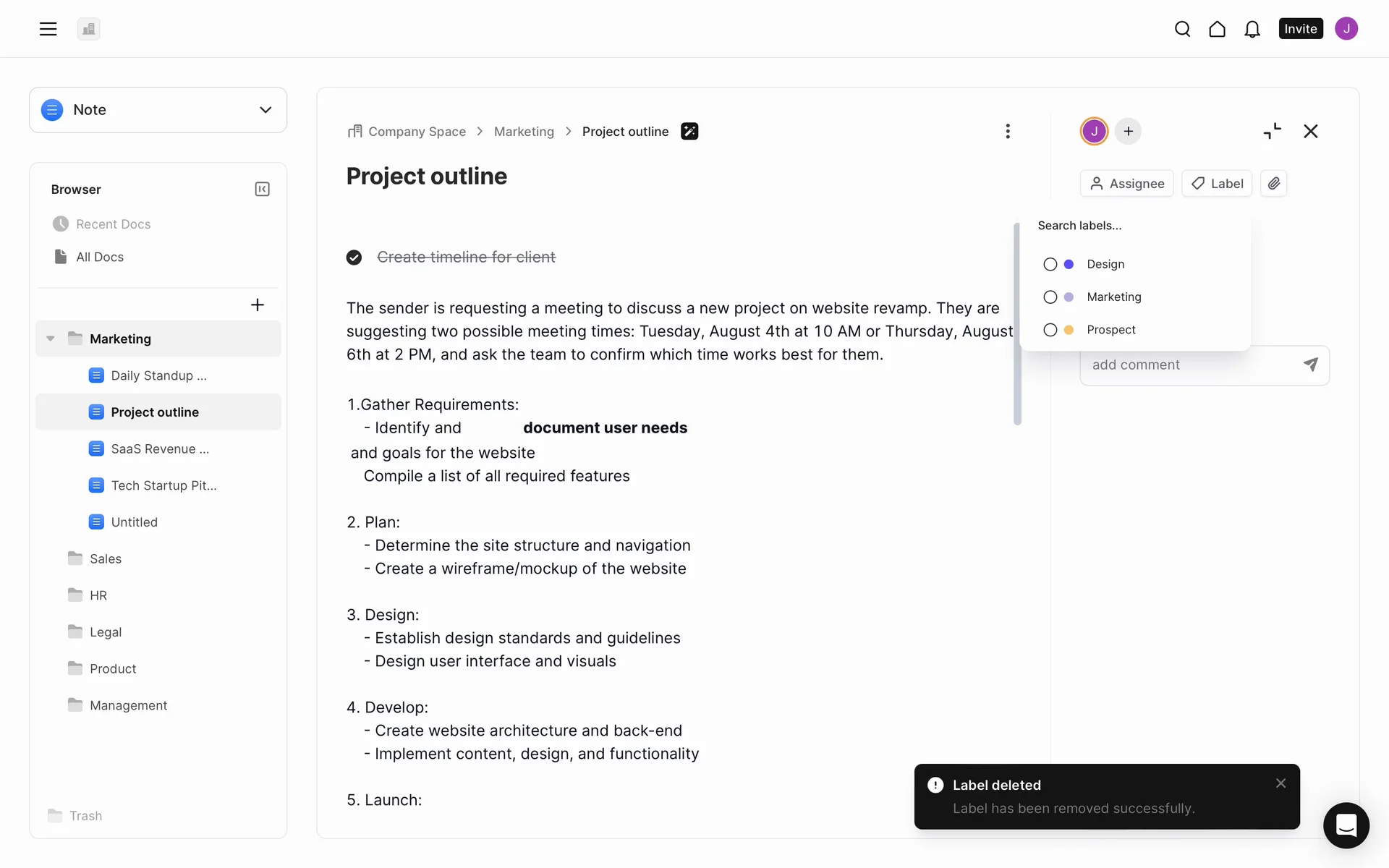The height and width of the screenshot is (868, 1389).
Task: Collapse the Browser sidebar panel
Action: coord(262,190)
